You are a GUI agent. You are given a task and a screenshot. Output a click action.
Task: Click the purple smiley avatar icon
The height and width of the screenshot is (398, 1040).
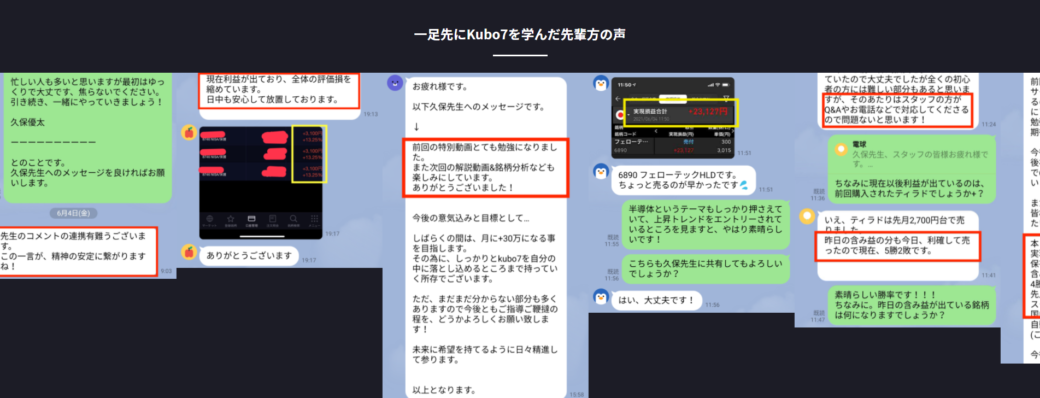395,83
